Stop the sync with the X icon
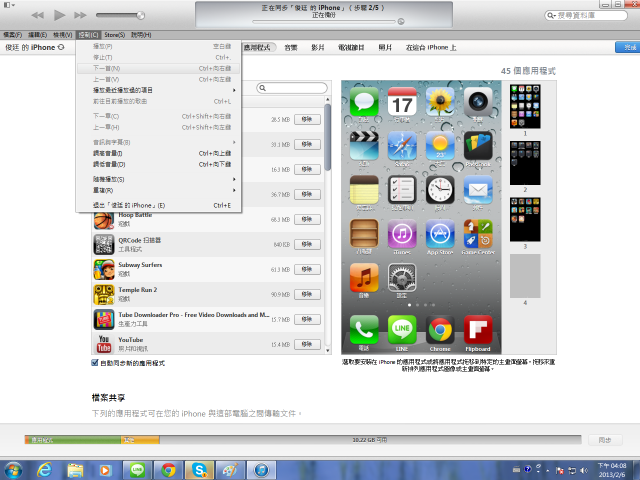Viewport: 640px width, 480px height. pyautogui.click(x=401, y=21)
